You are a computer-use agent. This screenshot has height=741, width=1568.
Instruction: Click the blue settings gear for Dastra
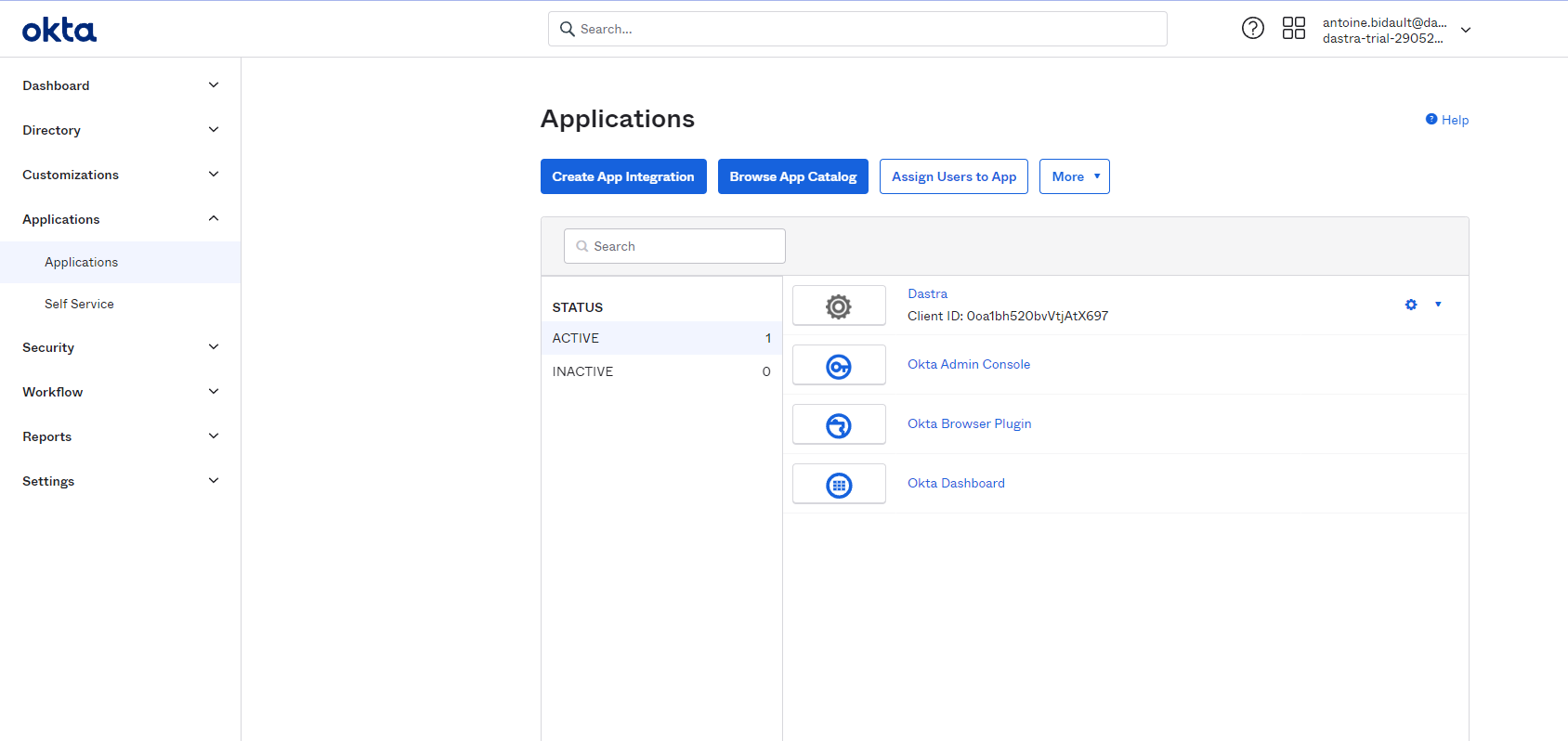click(x=1411, y=305)
